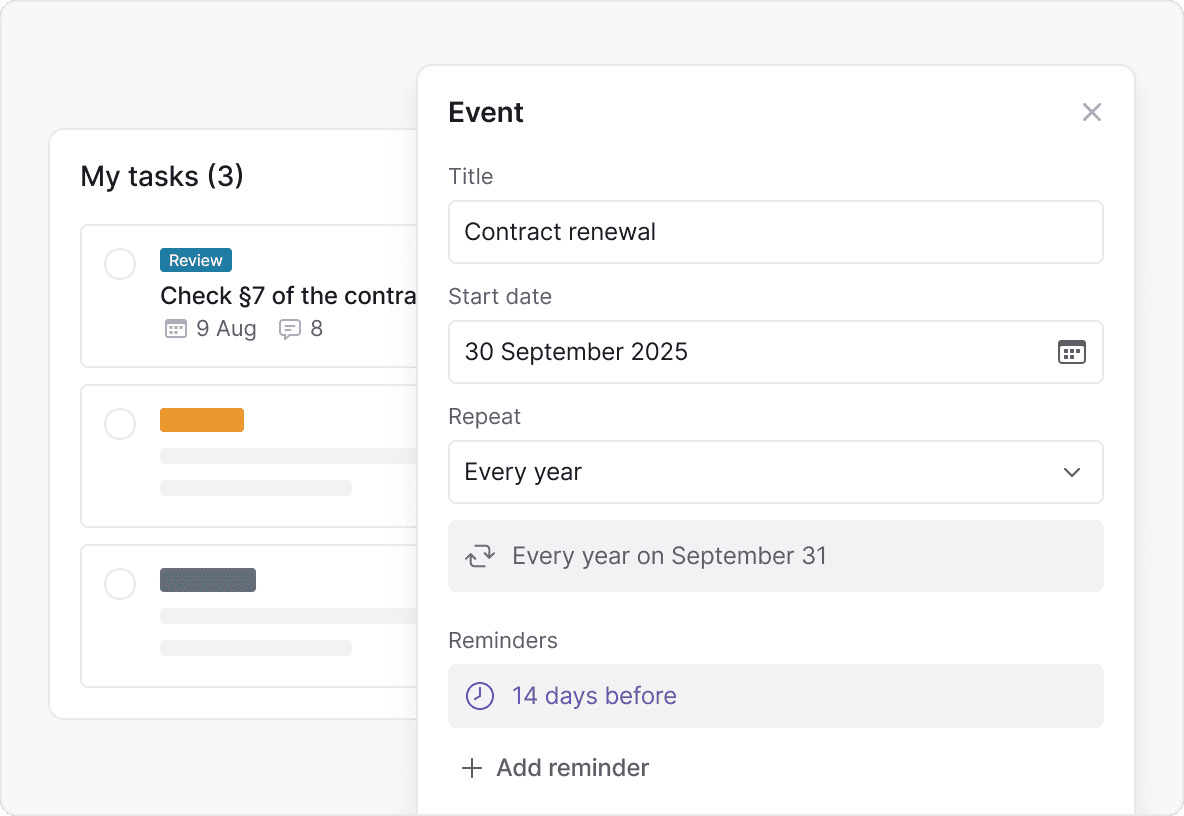Toggle the circle on the orange-tagged task
The image size is (1184, 816).
pos(120,423)
